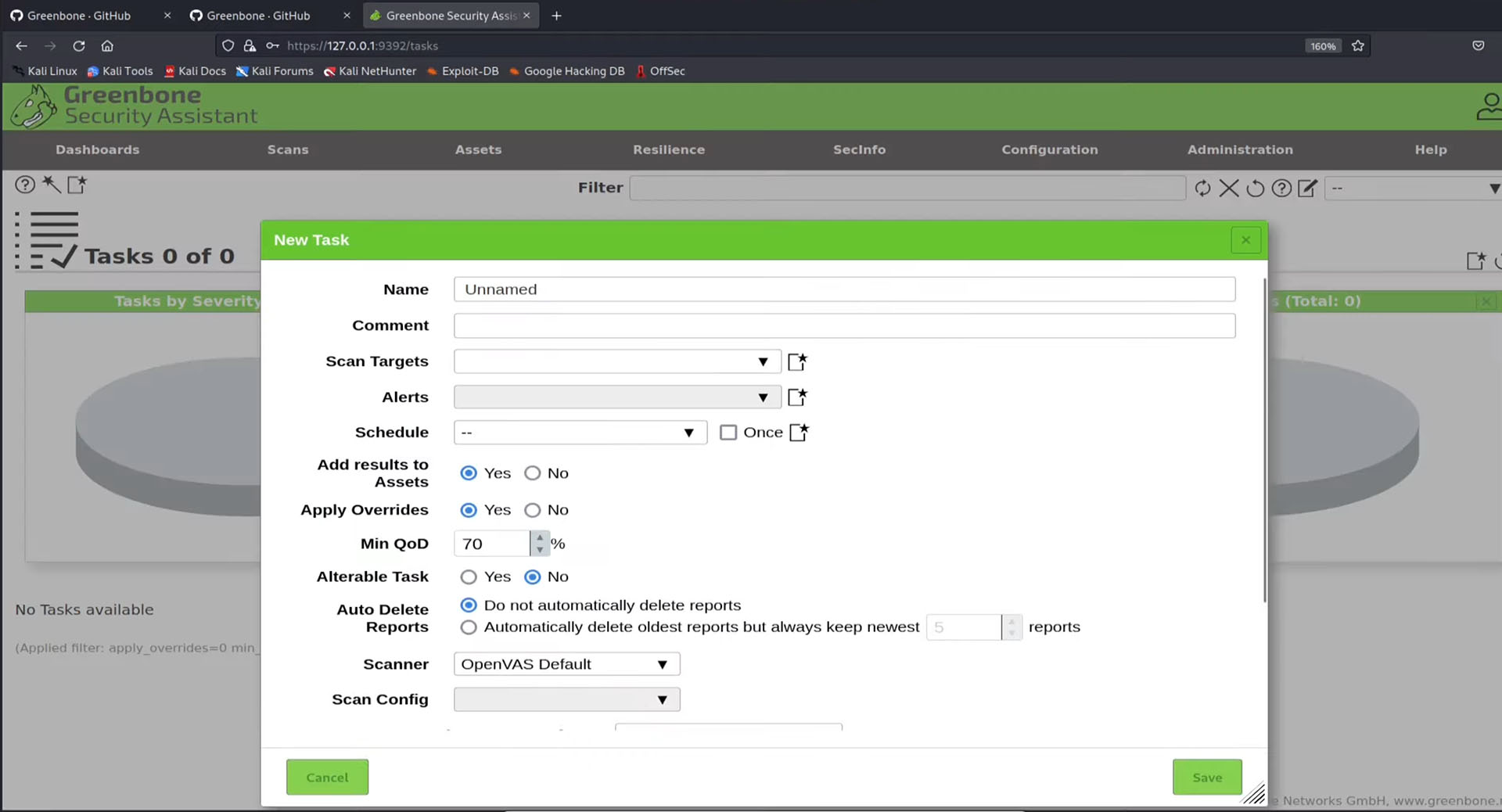Viewport: 1502px width, 812px height.
Task: Open the saved filter dropdown
Action: click(x=1413, y=188)
